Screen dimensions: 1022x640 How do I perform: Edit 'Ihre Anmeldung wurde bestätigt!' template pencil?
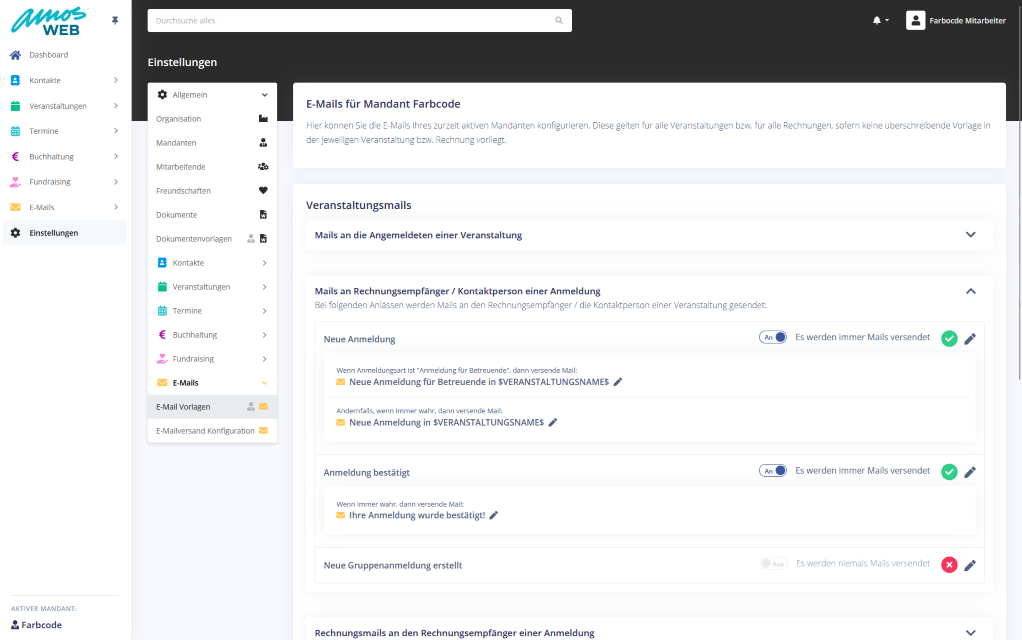pos(493,515)
